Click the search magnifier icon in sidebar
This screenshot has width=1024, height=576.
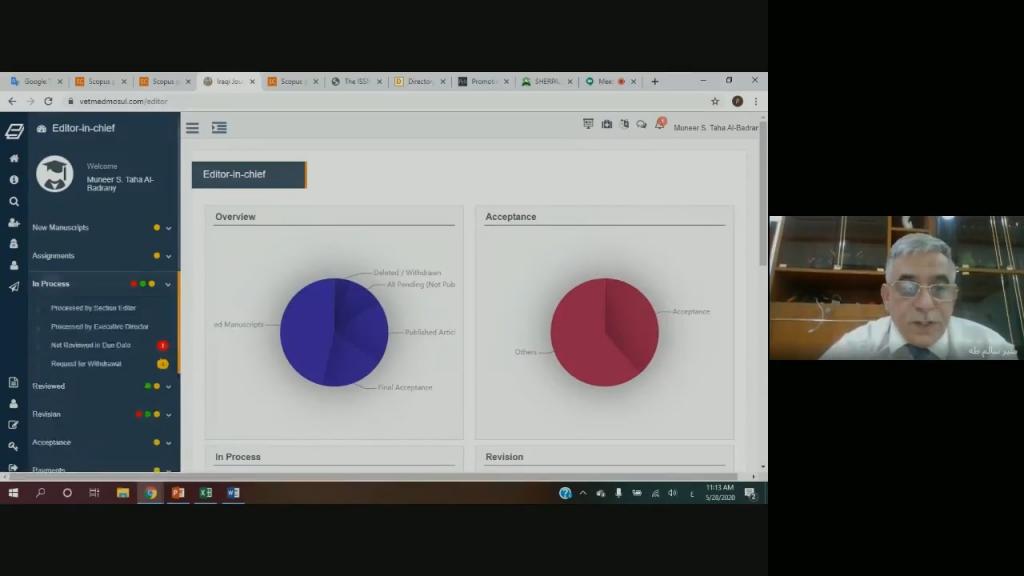(14, 201)
